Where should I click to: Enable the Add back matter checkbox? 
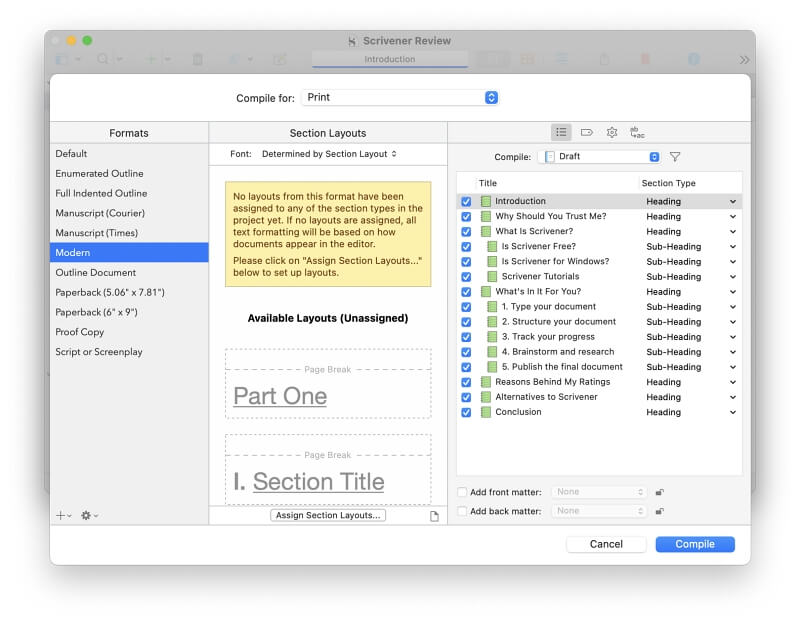point(462,511)
